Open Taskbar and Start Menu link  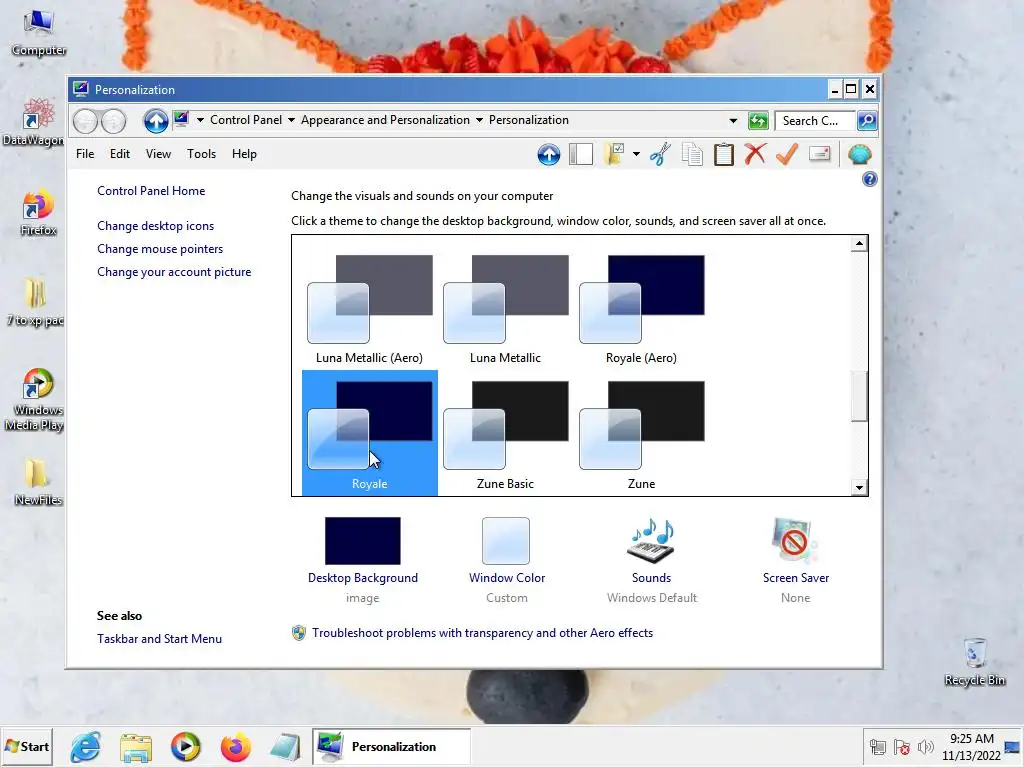(159, 639)
